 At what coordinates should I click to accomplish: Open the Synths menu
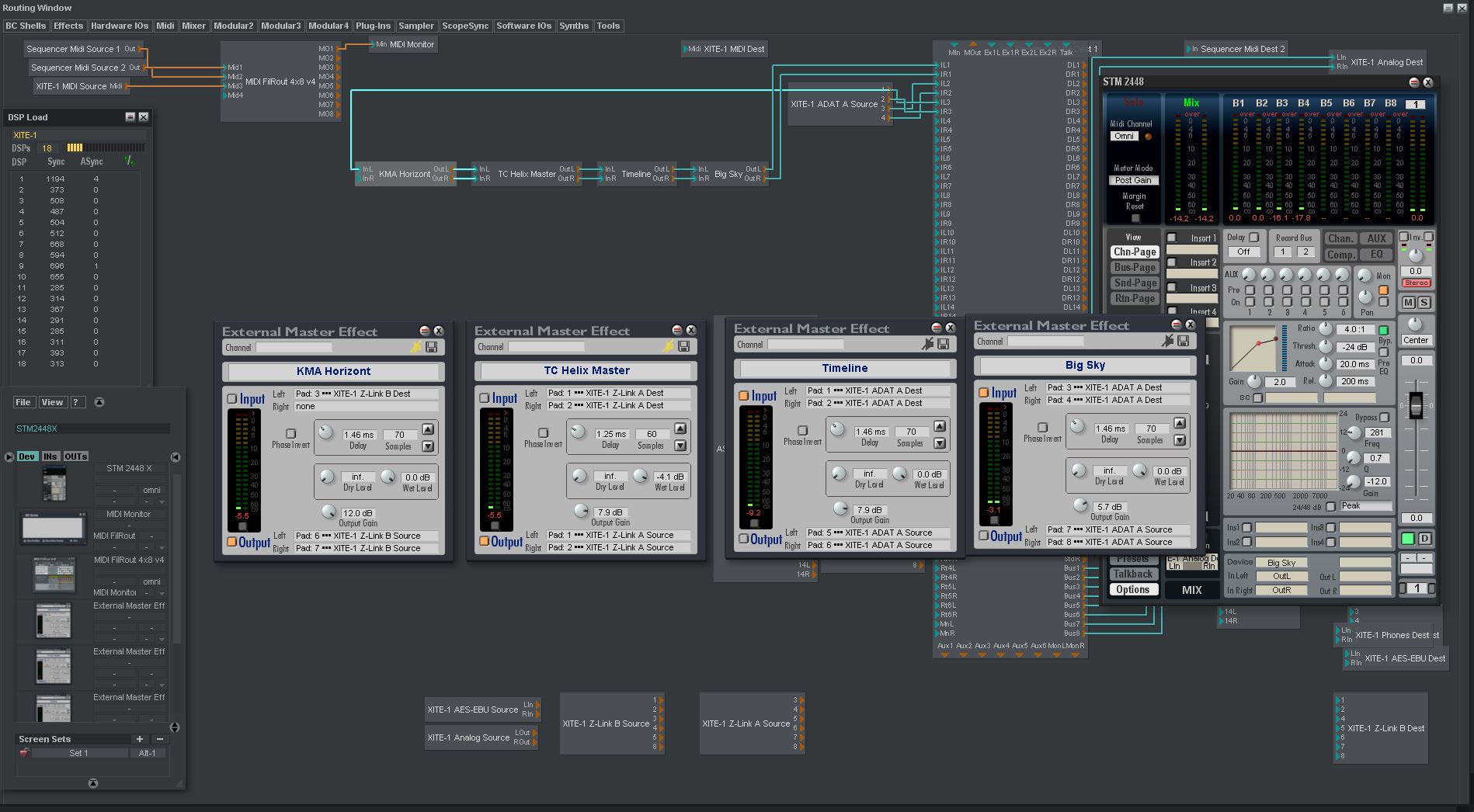[574, 26]
